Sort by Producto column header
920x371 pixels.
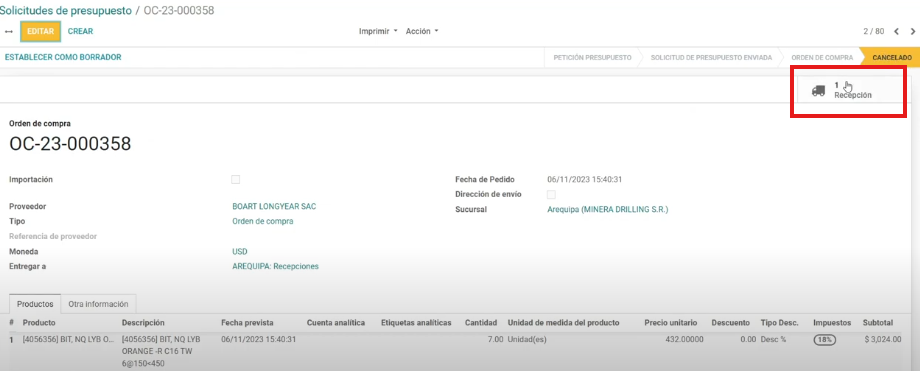coord(39,323)
